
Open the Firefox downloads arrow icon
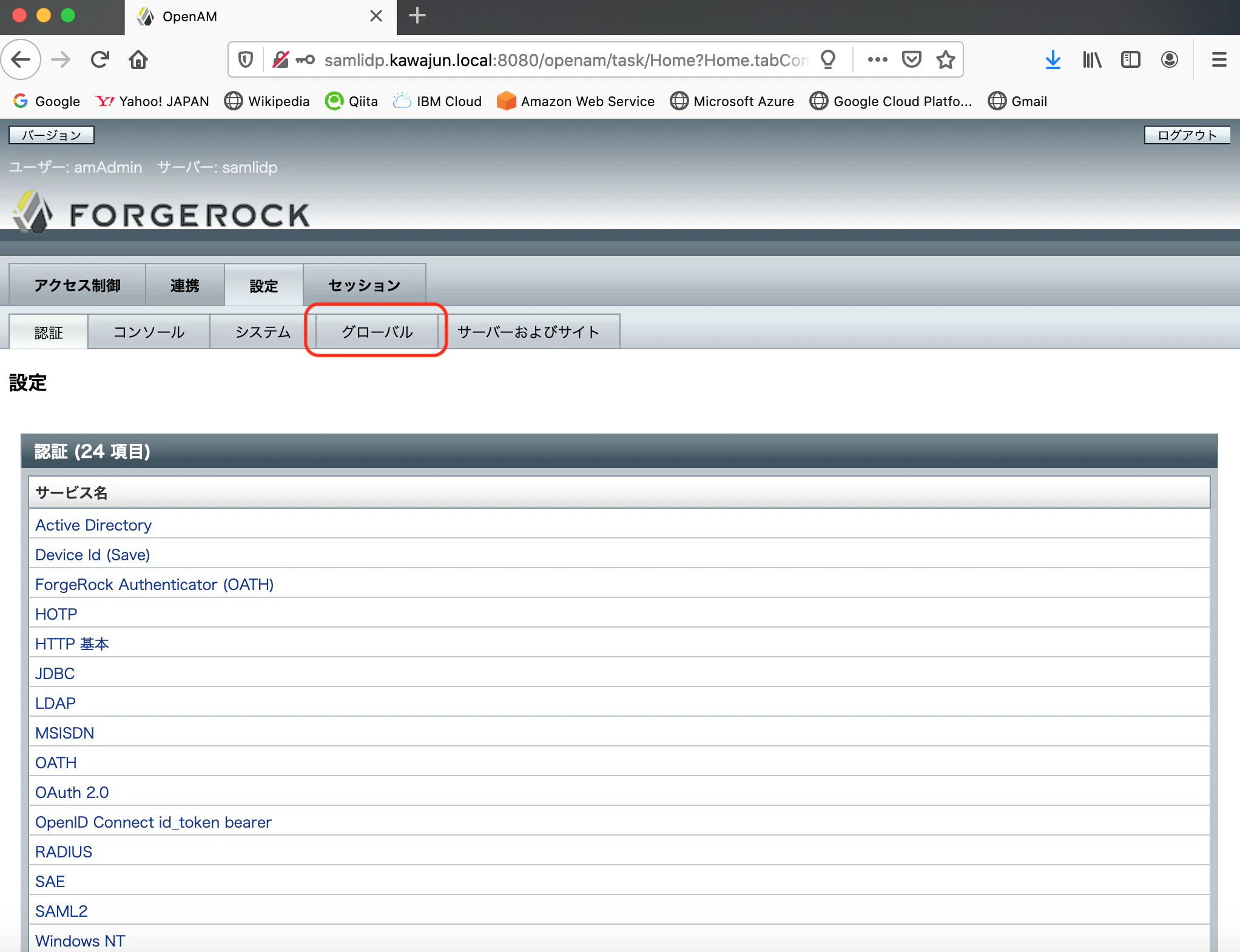(x=1053, y=59)
